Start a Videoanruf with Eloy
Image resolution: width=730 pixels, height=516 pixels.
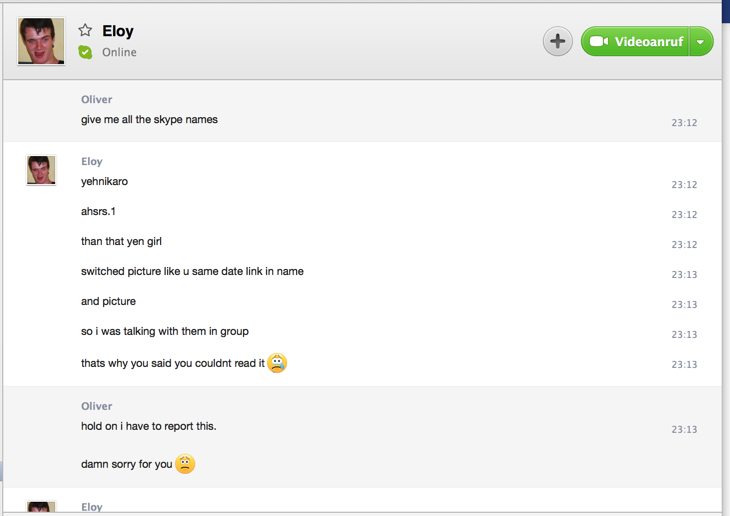[640, 42]
